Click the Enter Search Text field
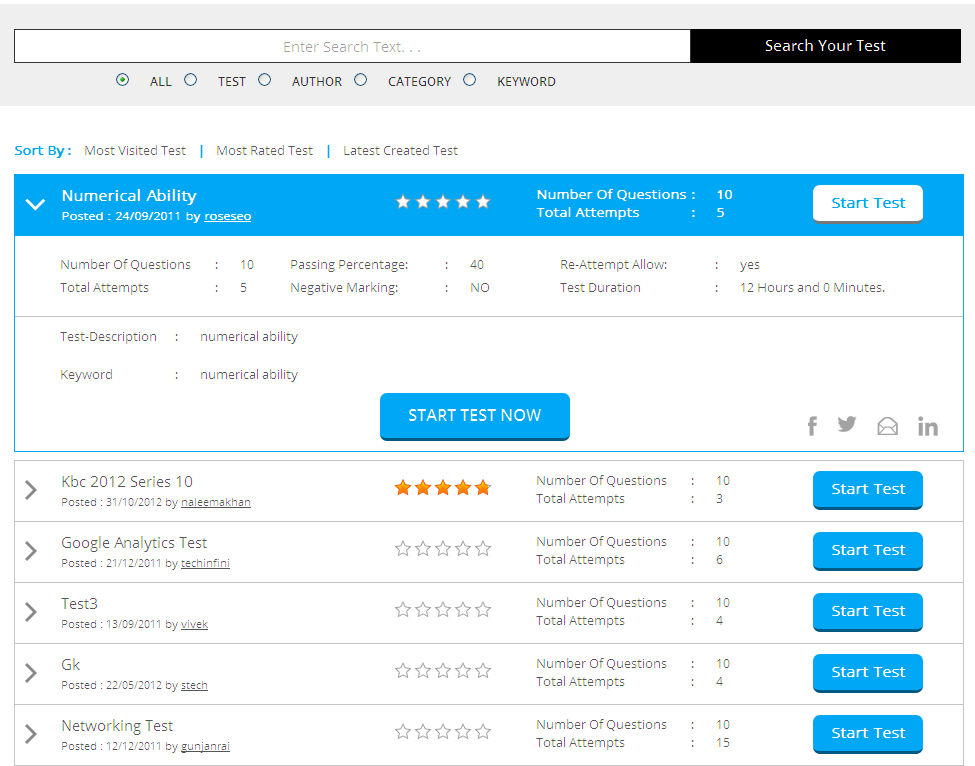Viewport: 975px width, 766px height. [x=352, y=46]
